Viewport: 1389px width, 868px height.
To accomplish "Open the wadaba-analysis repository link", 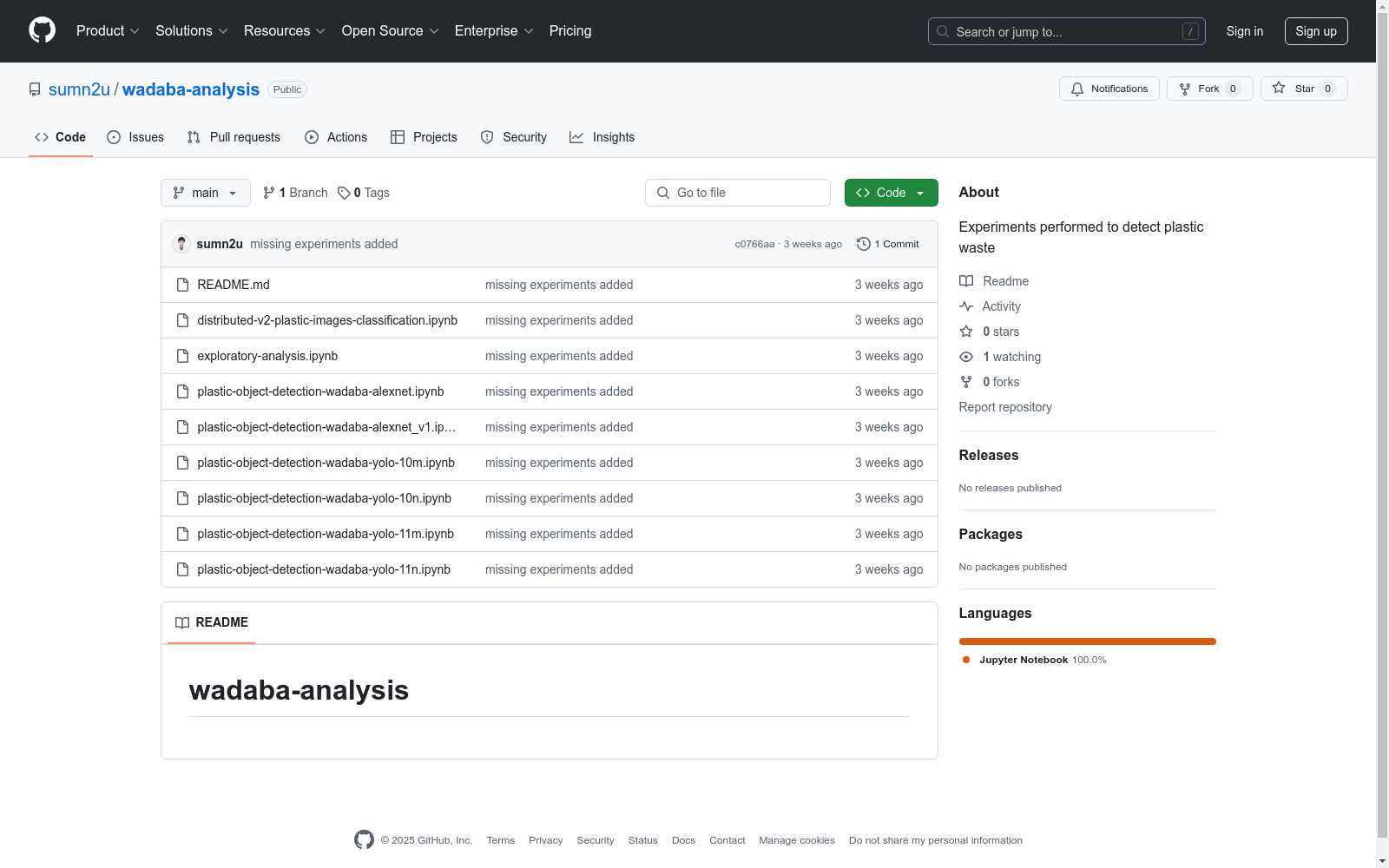I will tap(191, 89).
